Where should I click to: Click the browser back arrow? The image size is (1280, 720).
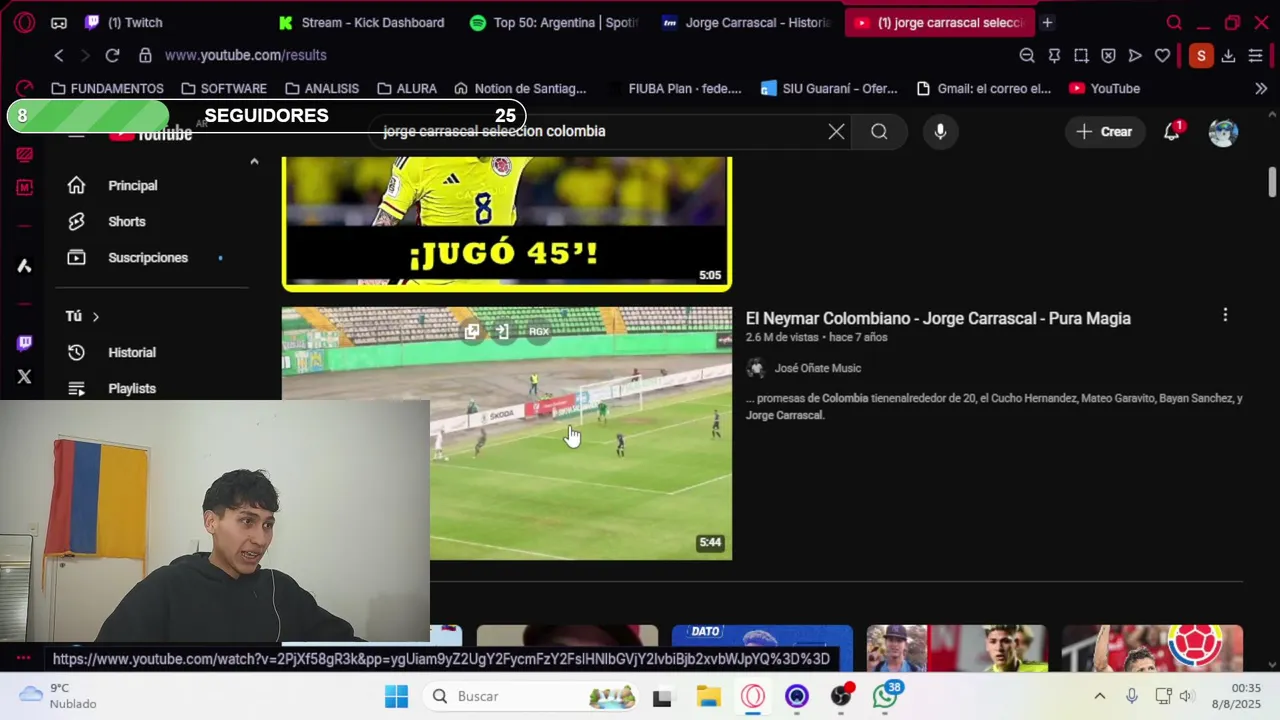(x=59, y=55)
